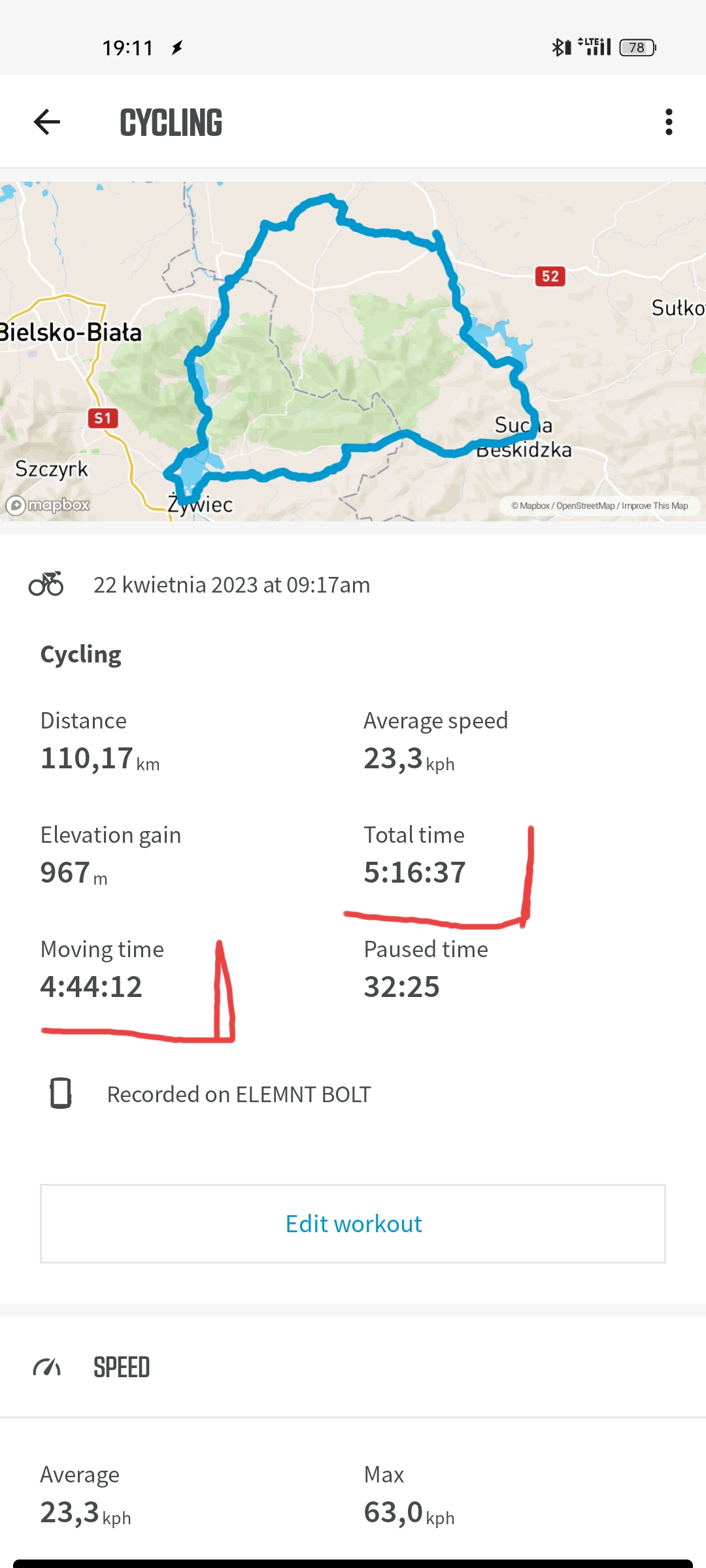This screenshot has height=1568, width=706.
Task: Tap the S1 road marker on map
Action: (x=103, y=418)
